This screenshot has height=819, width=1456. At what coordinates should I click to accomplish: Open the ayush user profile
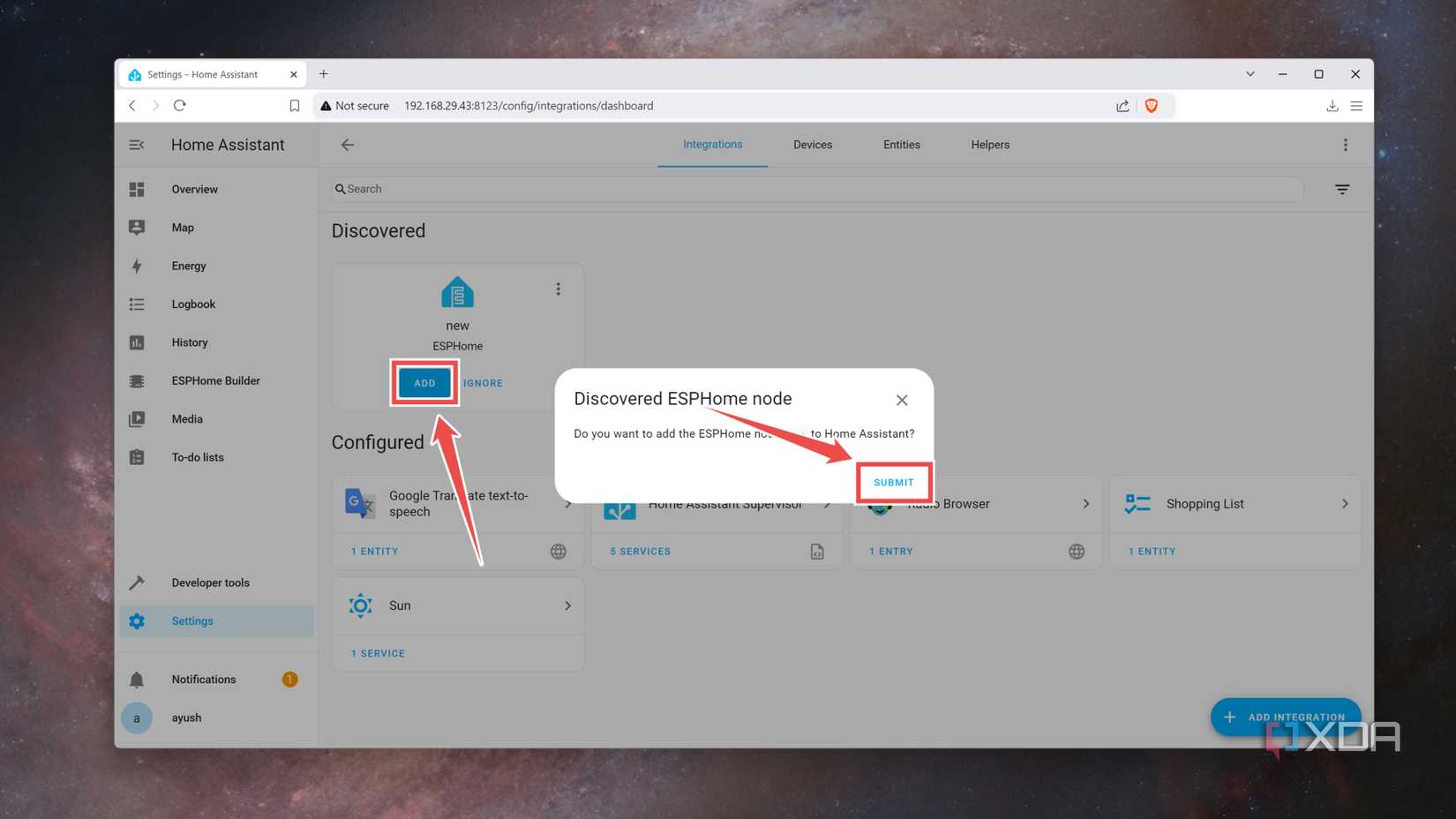(216, 718)
